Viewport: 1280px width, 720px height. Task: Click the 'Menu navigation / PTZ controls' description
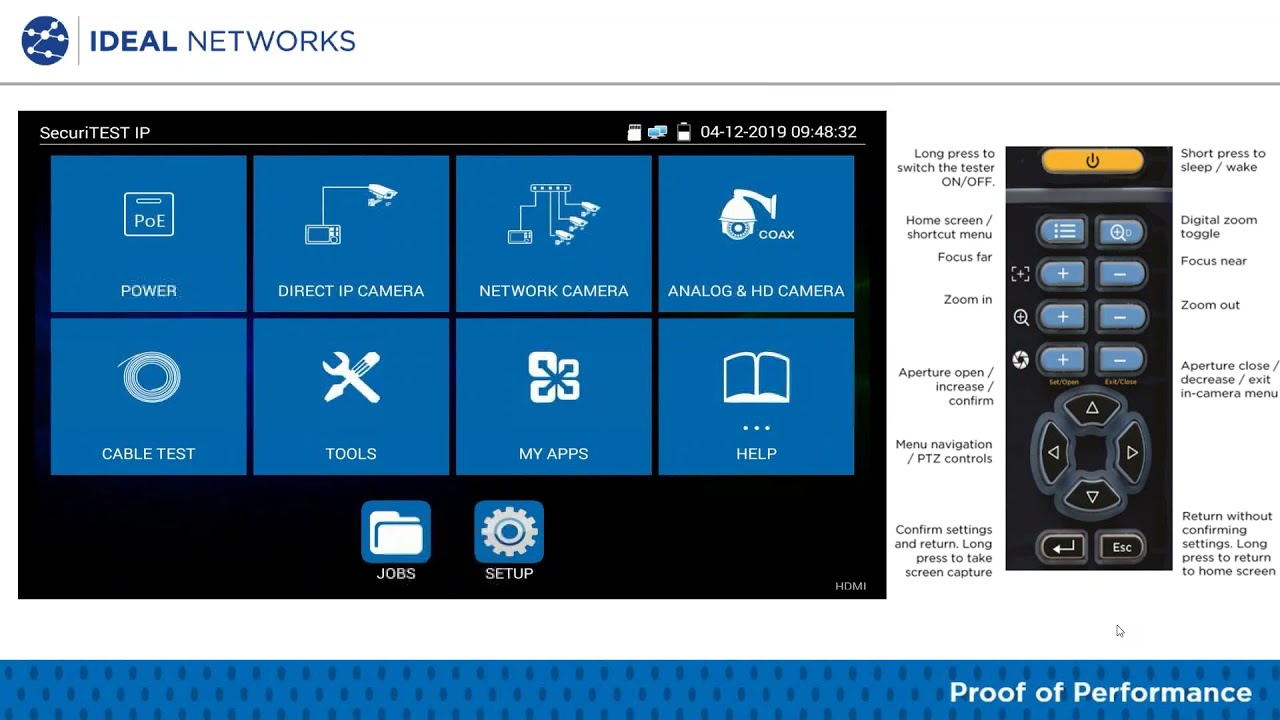(x=944, y=451)
